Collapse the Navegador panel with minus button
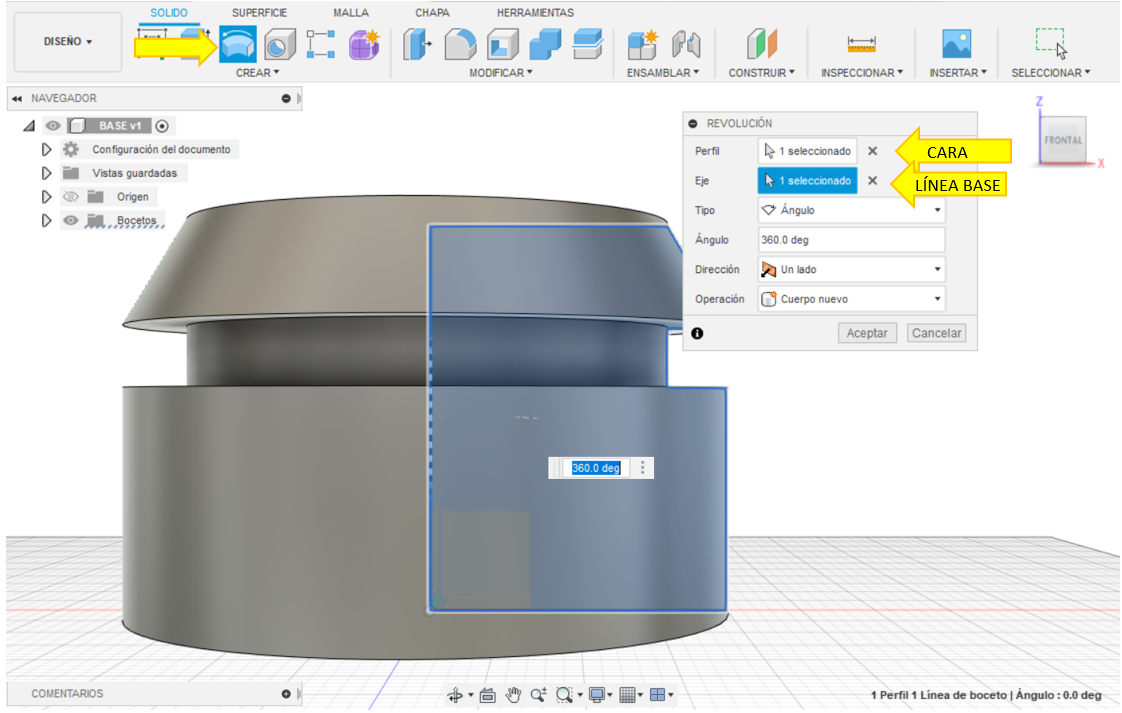The width and height of the screenshot is (1122, 713). pyautogui.click(x=286, y=99)
